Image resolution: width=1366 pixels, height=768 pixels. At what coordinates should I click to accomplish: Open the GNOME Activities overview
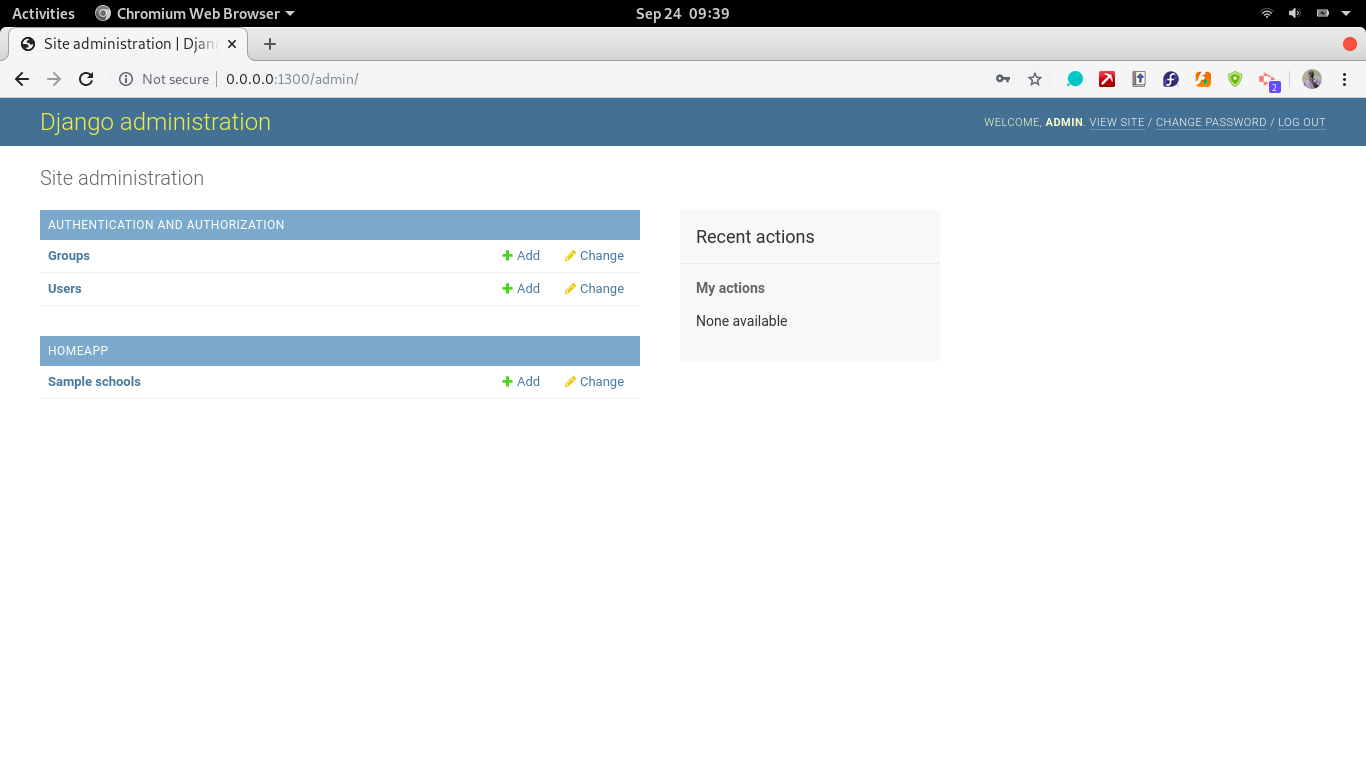43,14
